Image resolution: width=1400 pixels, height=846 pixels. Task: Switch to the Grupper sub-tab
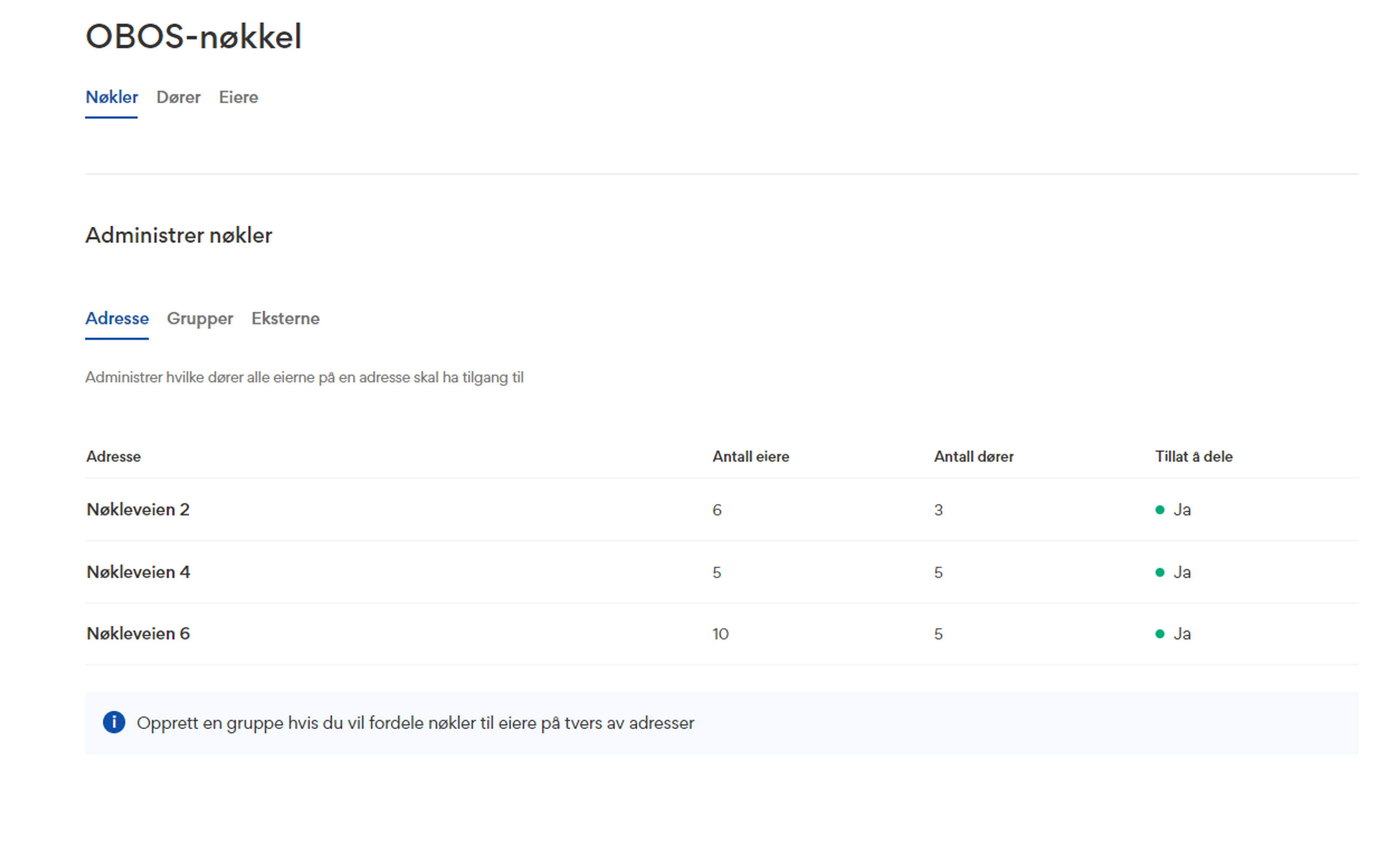pyautogui.click(x=199, y=318)
